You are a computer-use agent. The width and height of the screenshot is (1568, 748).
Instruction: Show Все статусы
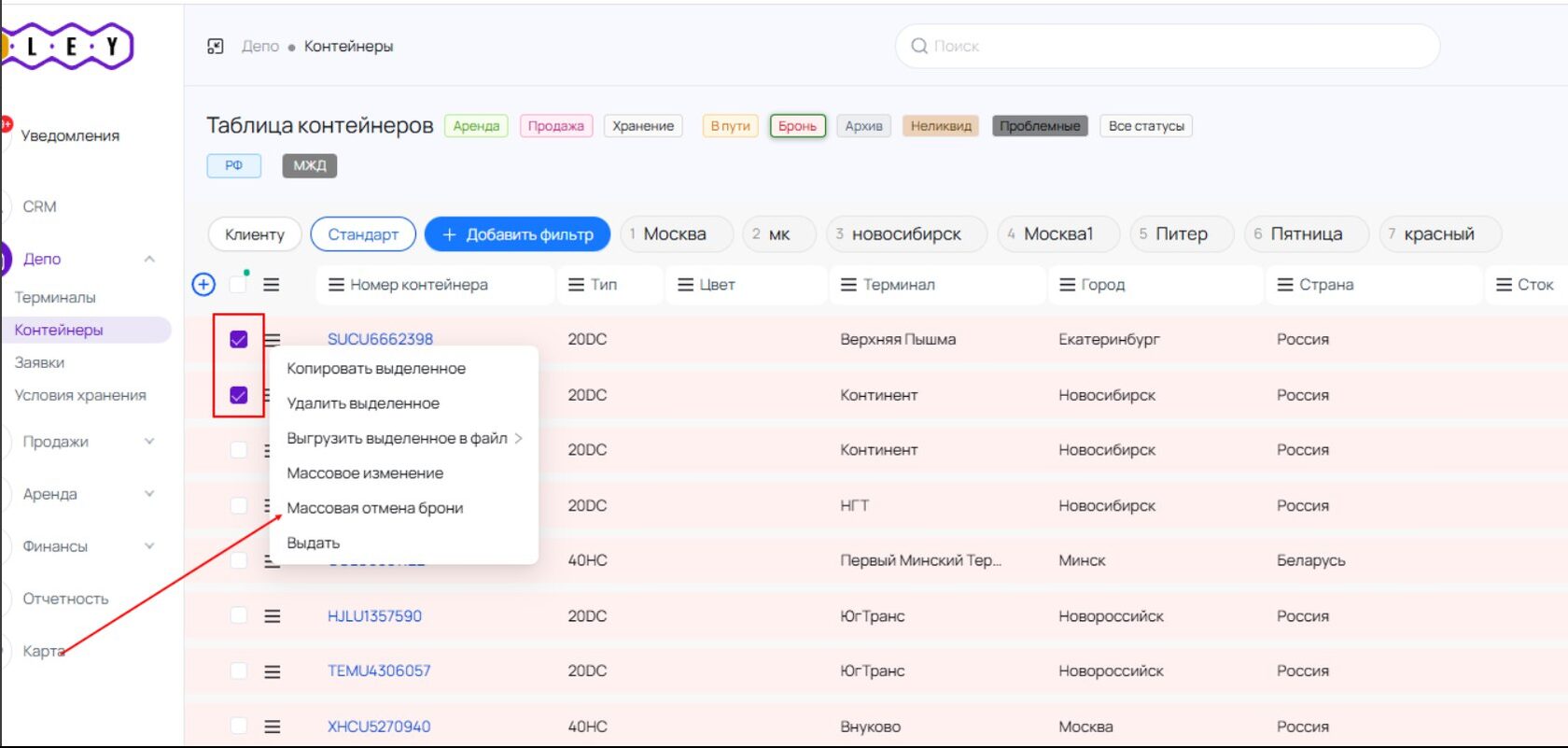(x=1146, y=126)
